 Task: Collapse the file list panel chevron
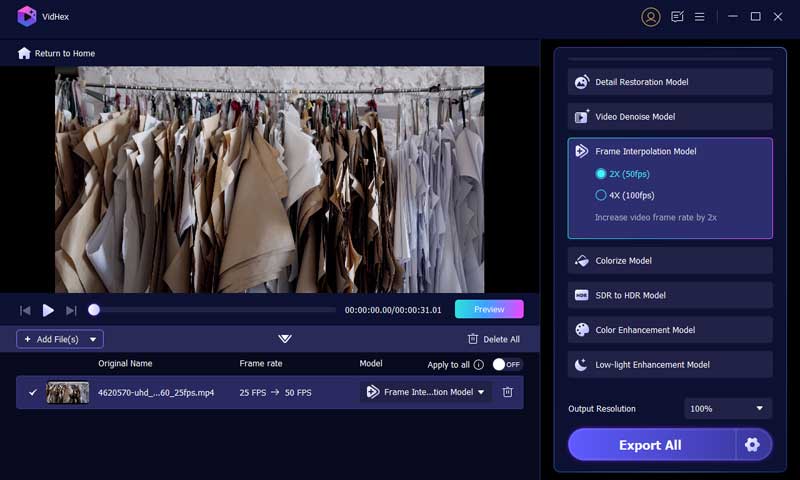click(285, 339)
